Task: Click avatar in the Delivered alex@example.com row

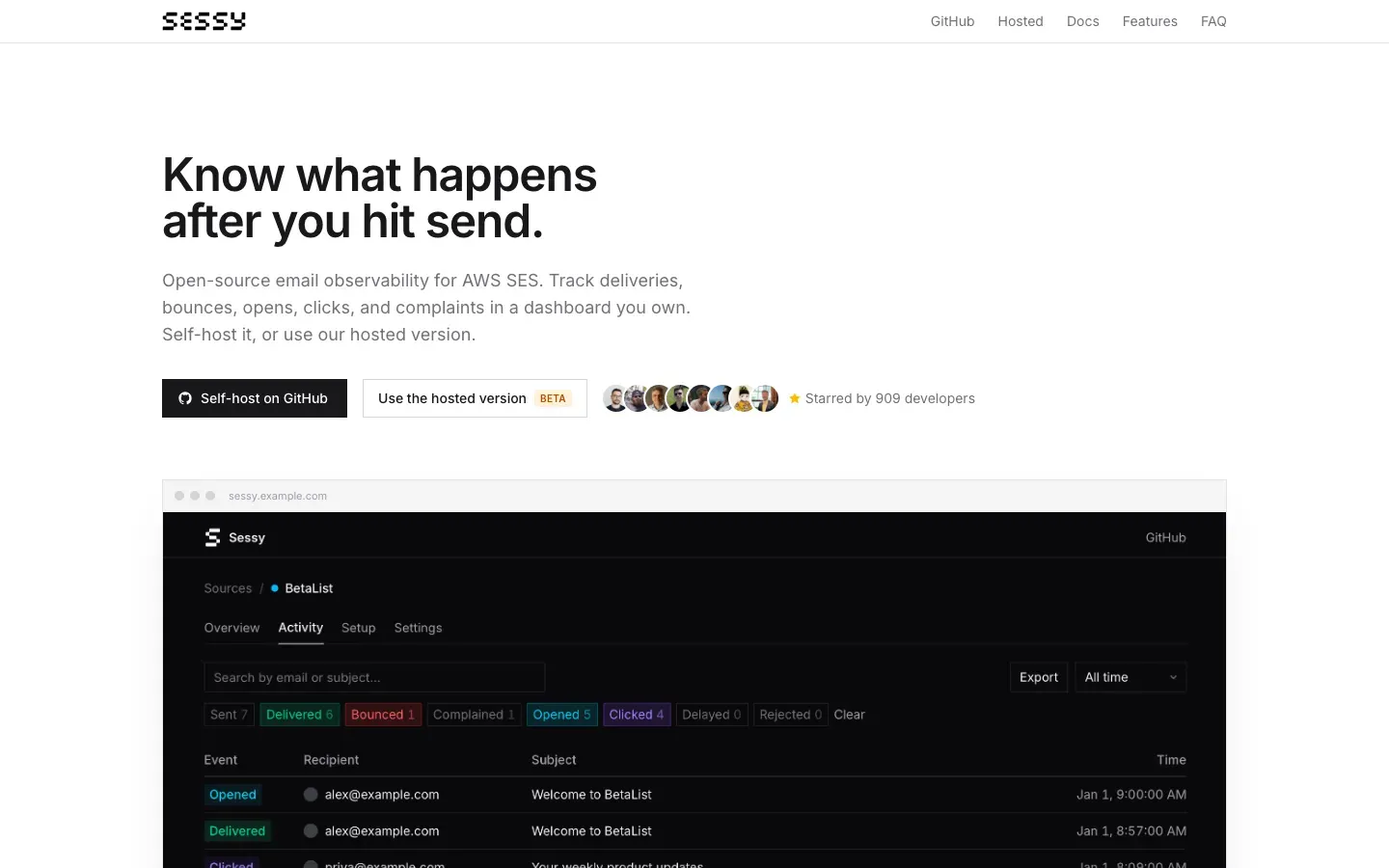Action: [311, 831]
